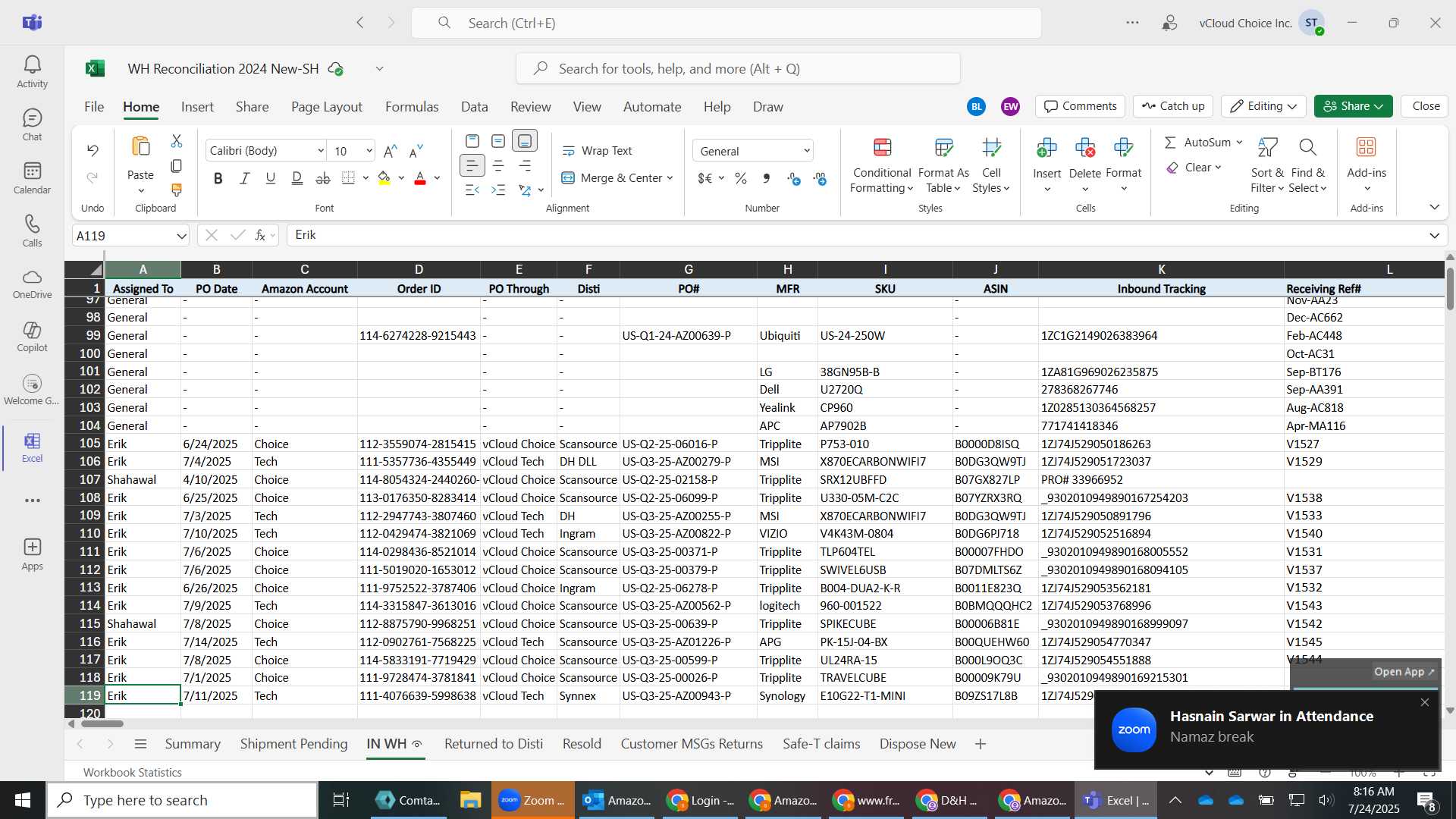Click the Delete cells icon

1085,147
